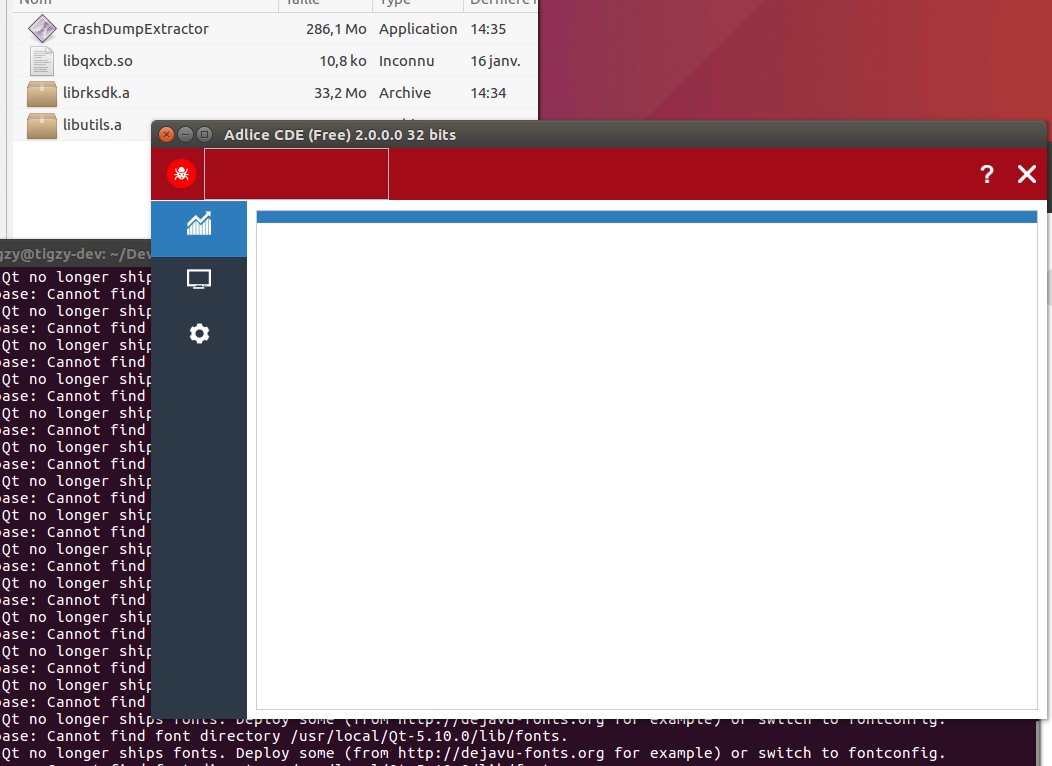Image resolution: width=1052 pixels, height=766 pixels.
Task: Click the white X in red header
Action: (1027, 174)
